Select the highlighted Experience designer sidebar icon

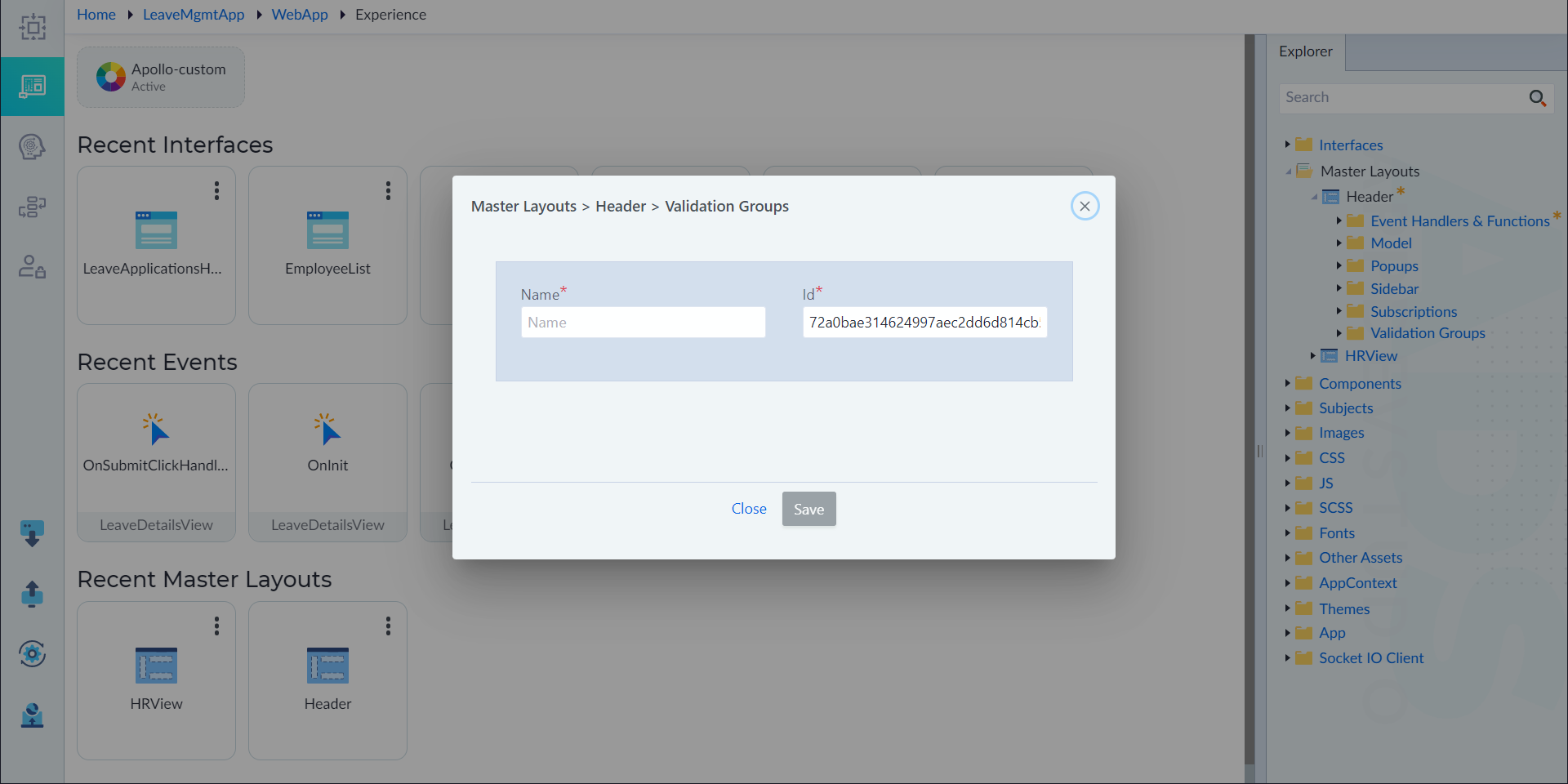pos(33,86)
